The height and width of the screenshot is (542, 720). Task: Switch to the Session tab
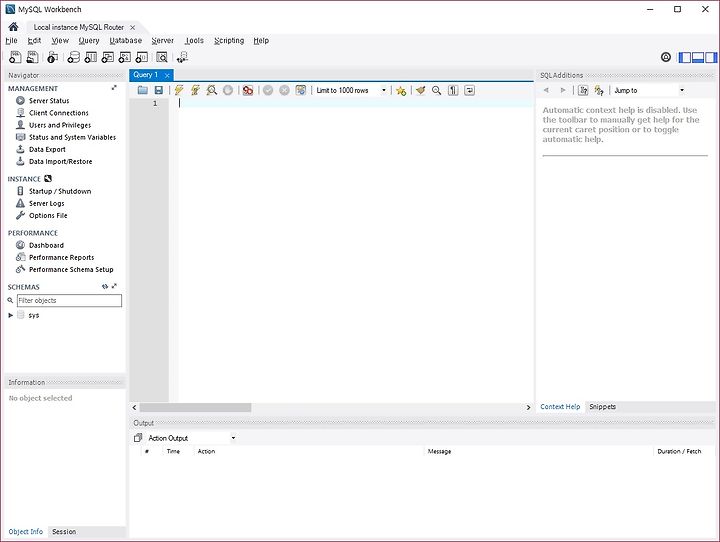pyautogui.click(x=64, y=531)
